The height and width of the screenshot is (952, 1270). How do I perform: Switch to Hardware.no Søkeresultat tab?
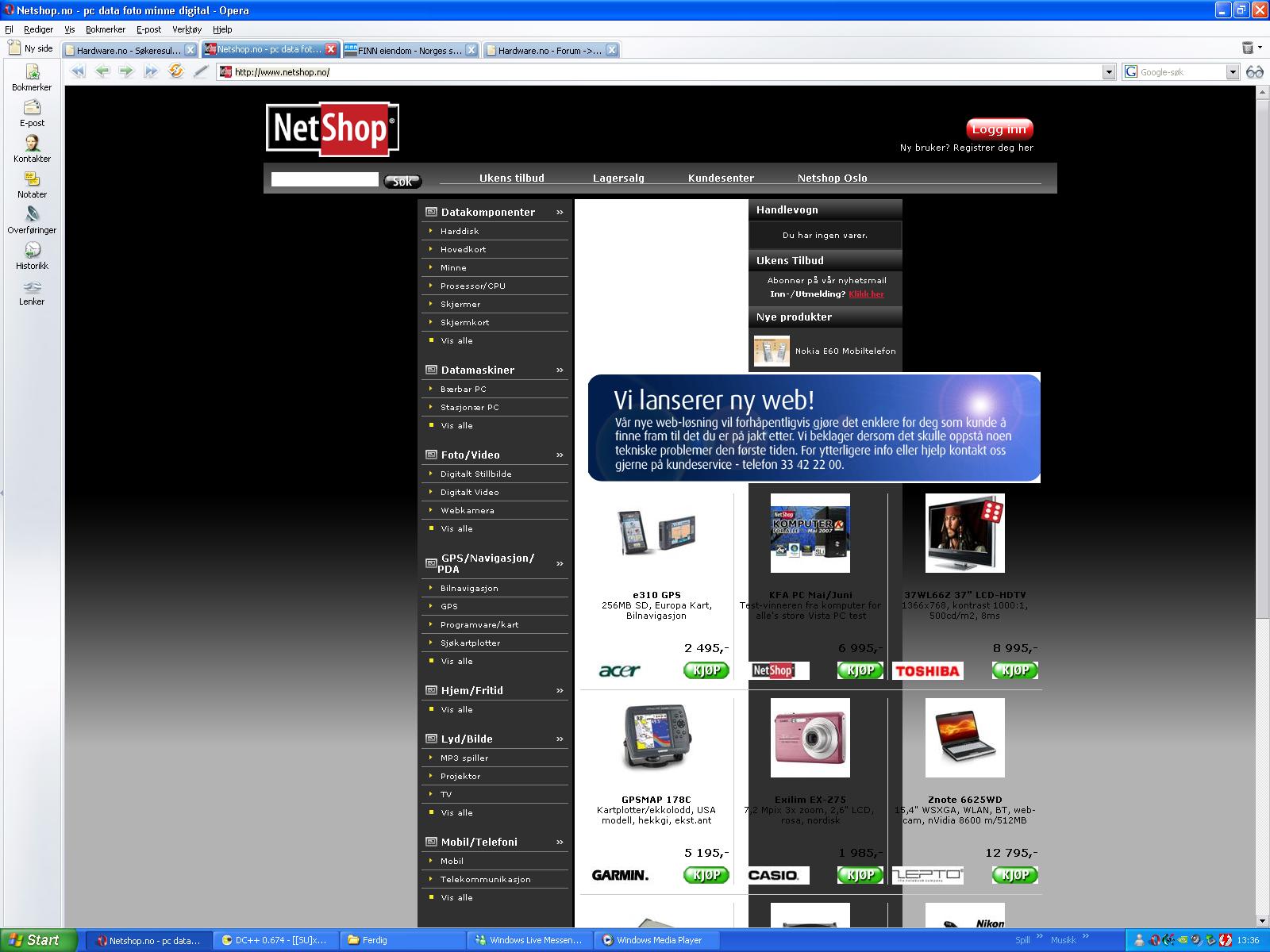(x=129, y=50)
